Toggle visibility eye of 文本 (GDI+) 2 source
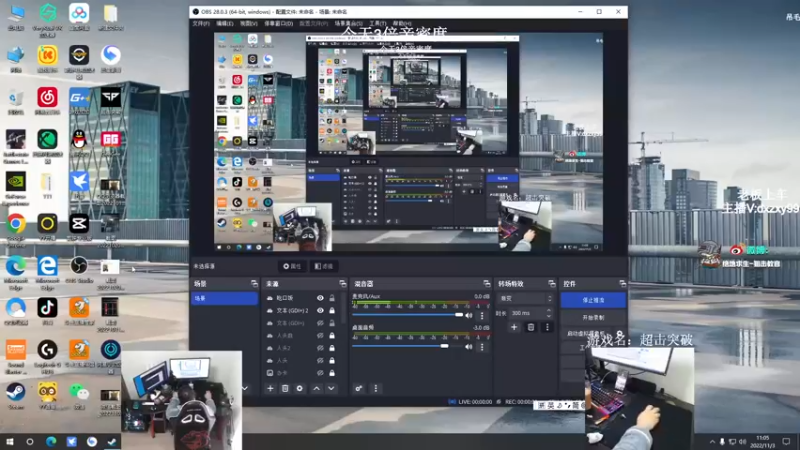 tap(320, 310)
